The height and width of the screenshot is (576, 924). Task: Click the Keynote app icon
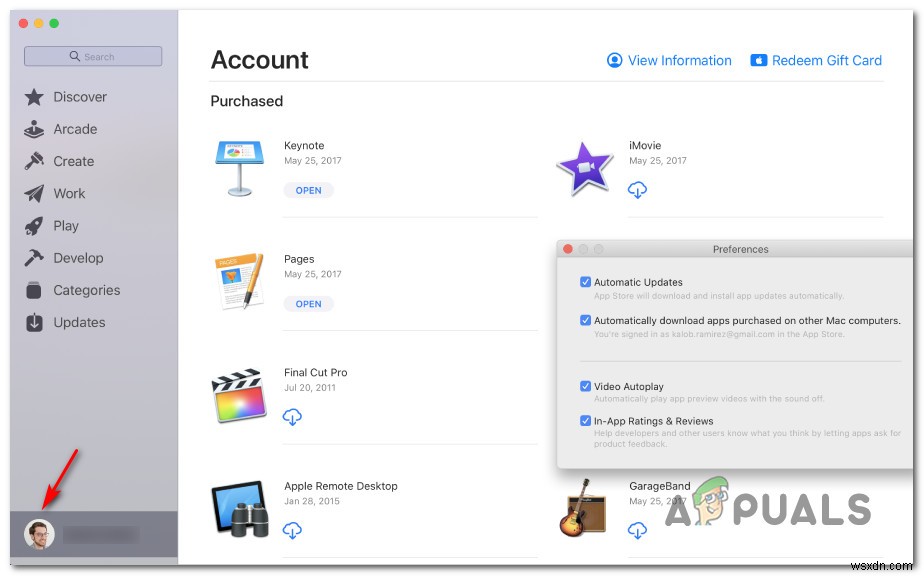[x=239, y=169]
